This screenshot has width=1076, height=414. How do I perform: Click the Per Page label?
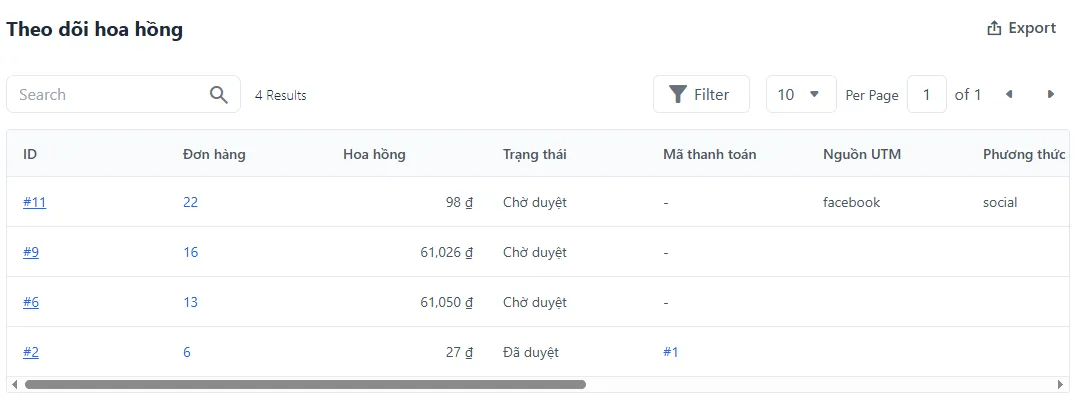point(872,95)
